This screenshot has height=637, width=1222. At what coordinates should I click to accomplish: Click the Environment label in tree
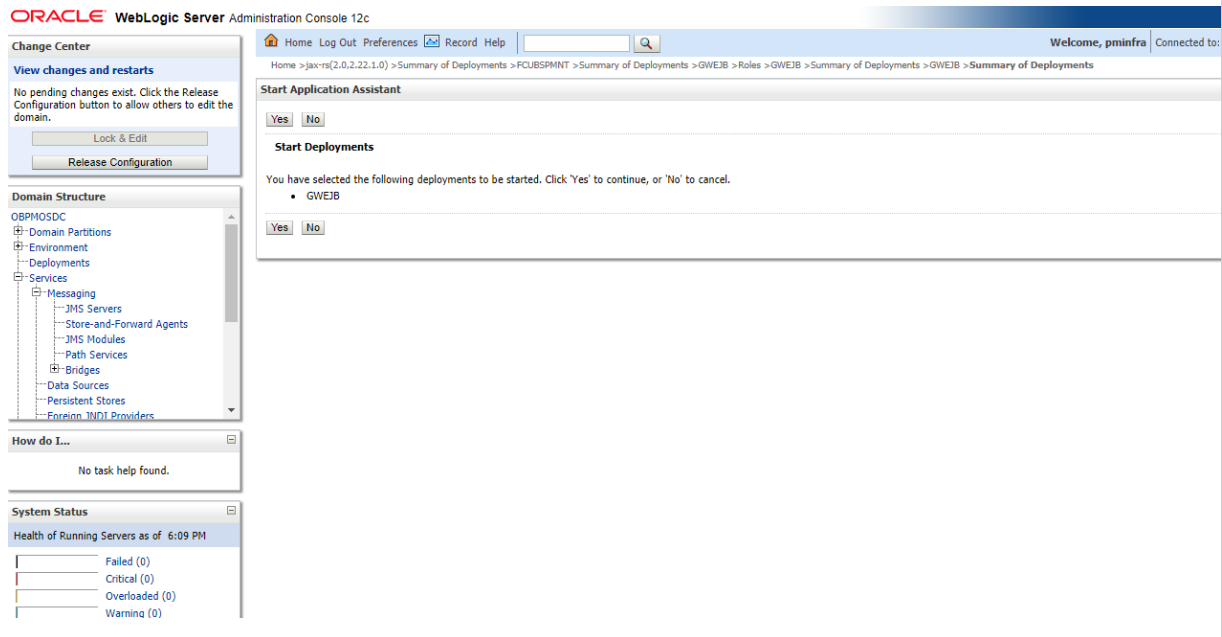[58, 248]
